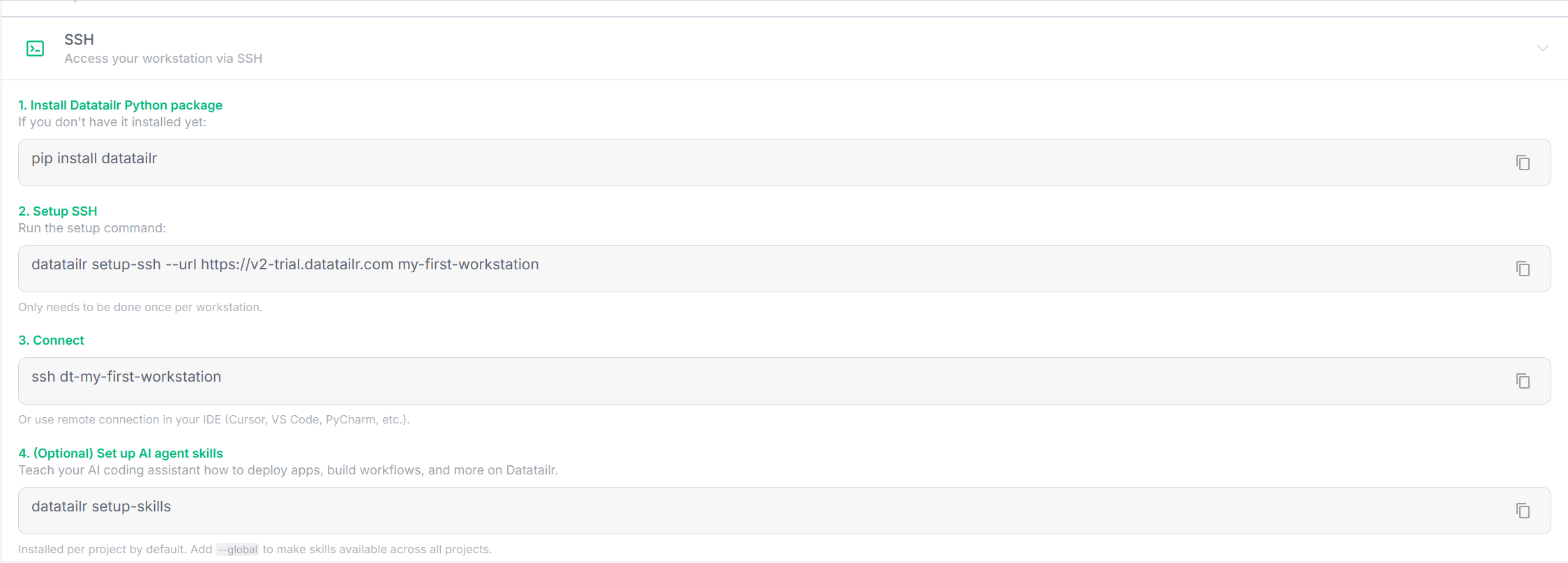Select the setup-ssh --url command text
This screenshot has height=563, width=1568.
coord(285,264)
